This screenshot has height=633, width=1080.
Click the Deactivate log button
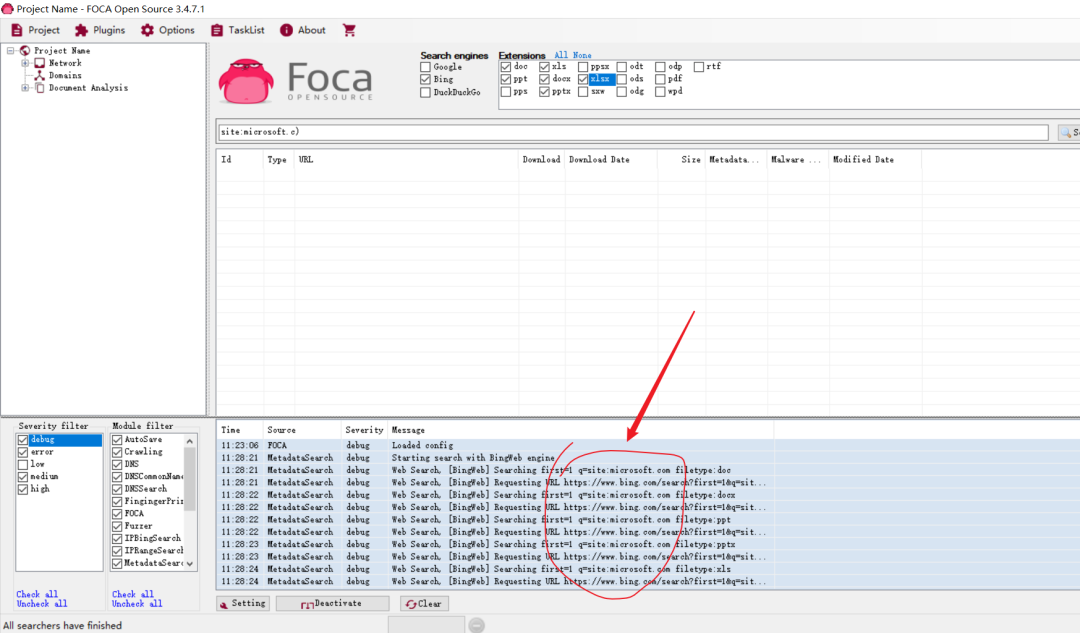coord(332,603)
